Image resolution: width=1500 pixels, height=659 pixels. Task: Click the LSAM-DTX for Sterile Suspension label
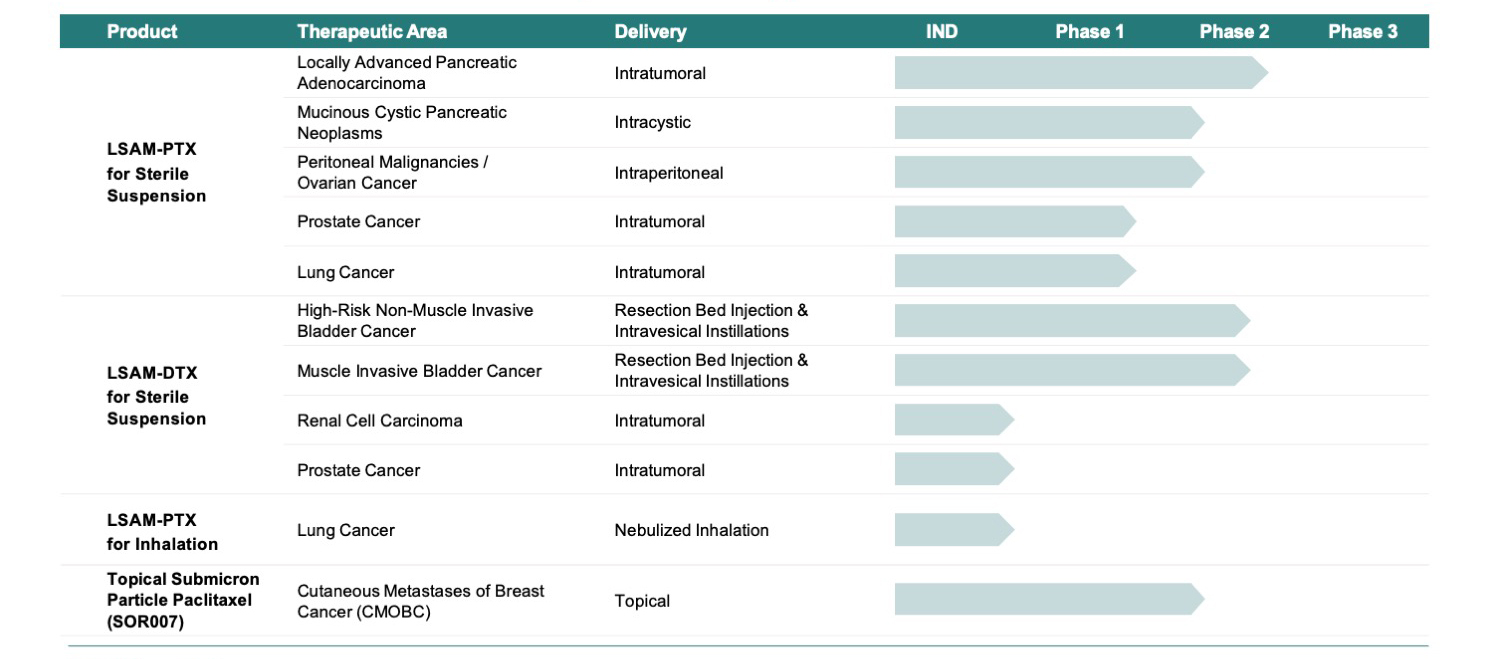pos(157,396)
